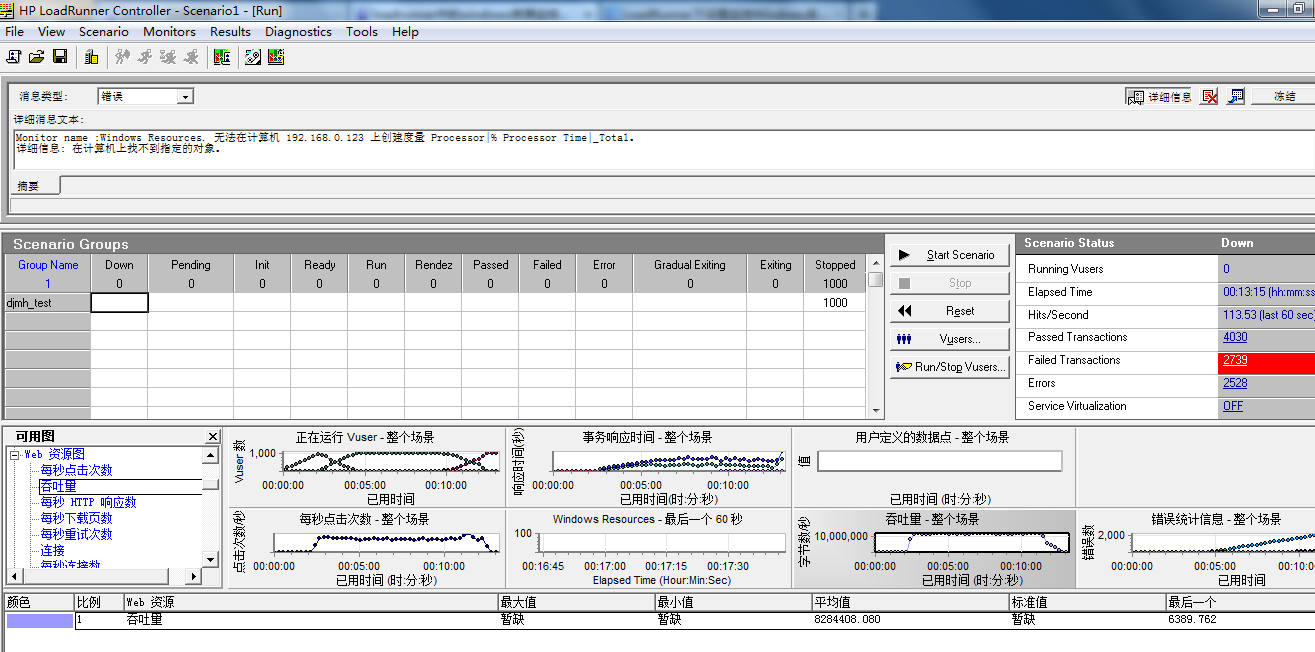The width and height of the screenshot is (1315, 652).
Task: Open the Results menu
Action: click(x=230, y=31)
